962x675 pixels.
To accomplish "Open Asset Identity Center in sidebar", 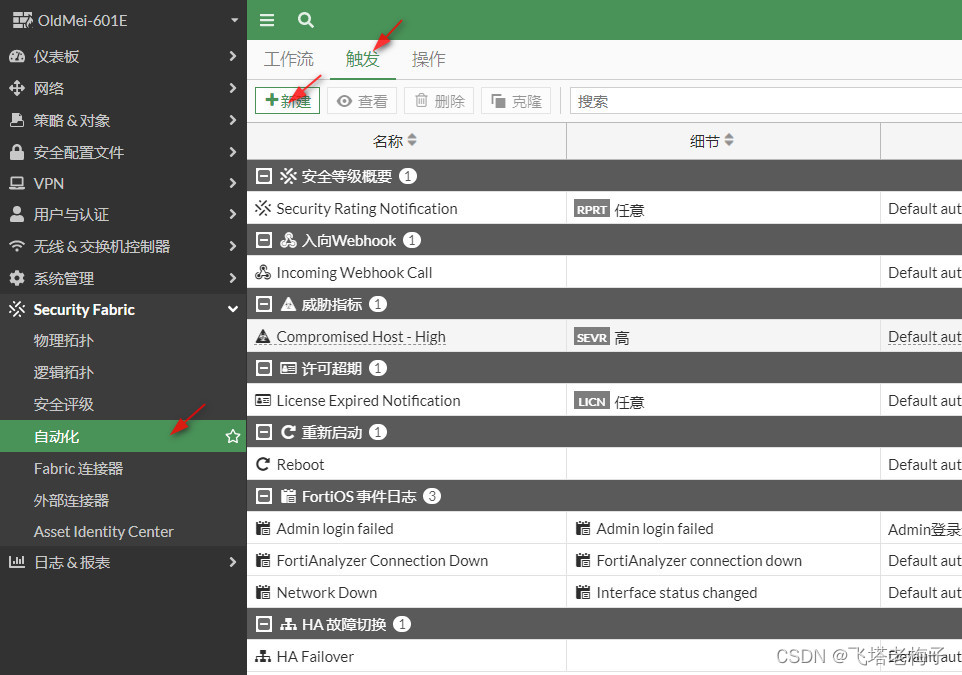I will tap(104, 531).
